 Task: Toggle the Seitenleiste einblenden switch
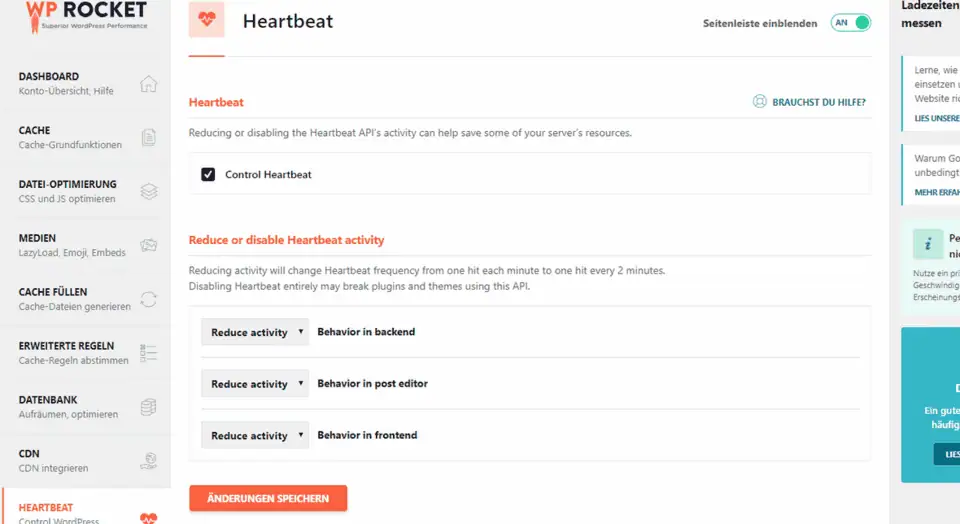click(850, 23)
